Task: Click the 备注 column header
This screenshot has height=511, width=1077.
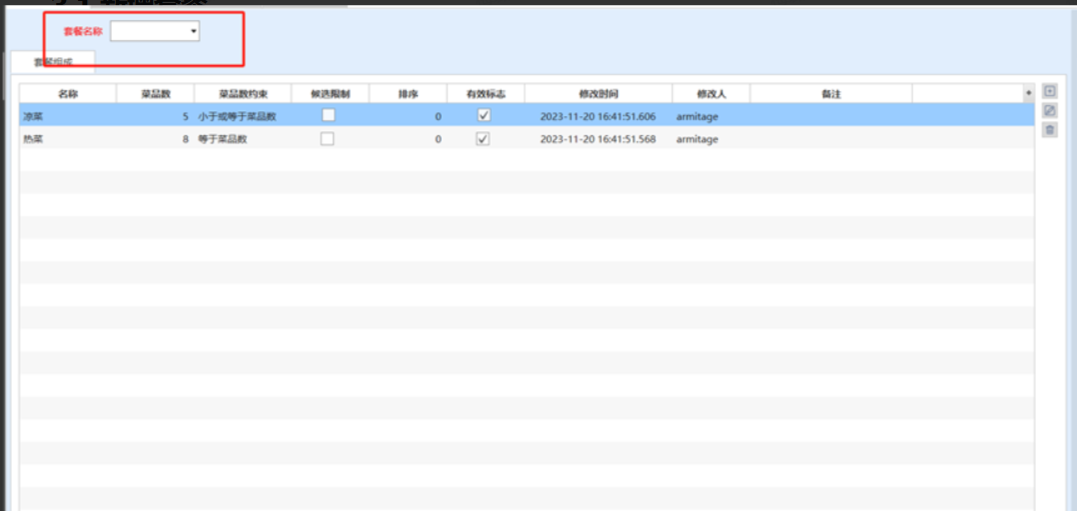Action: click(x=830, y=94)
